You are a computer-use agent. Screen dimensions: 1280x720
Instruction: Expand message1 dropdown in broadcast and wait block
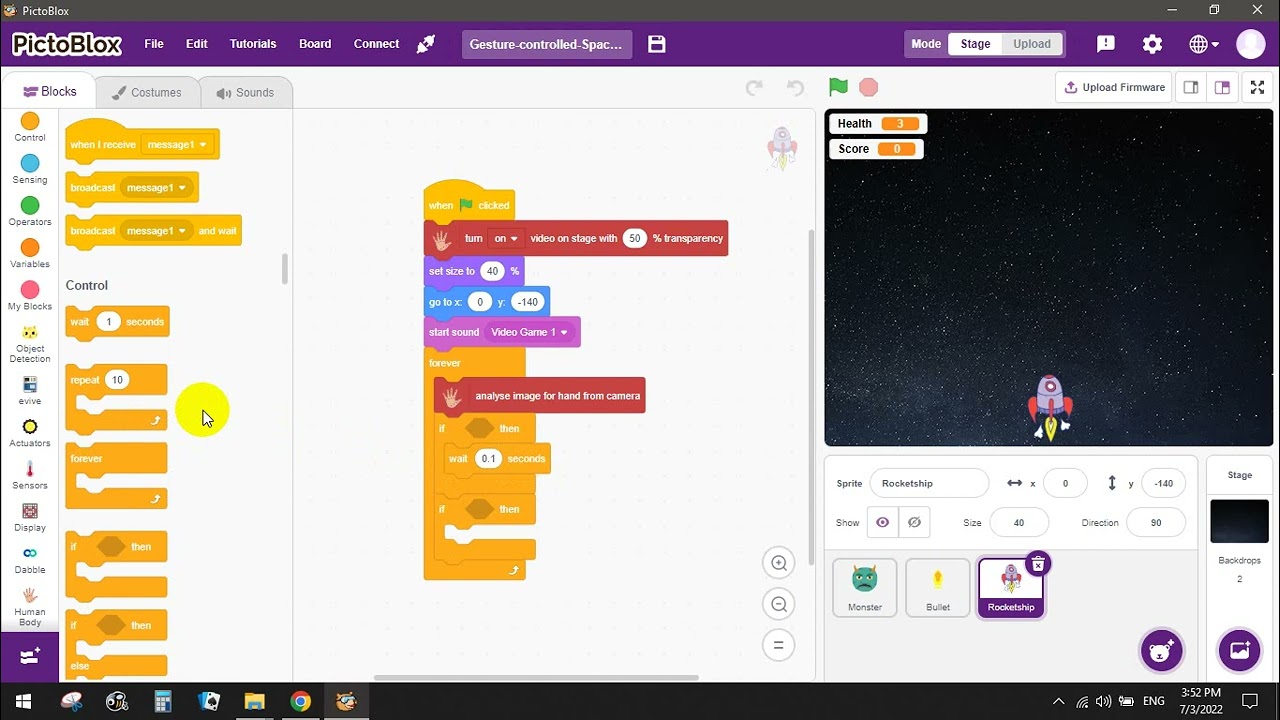click(x=157, y=231)
